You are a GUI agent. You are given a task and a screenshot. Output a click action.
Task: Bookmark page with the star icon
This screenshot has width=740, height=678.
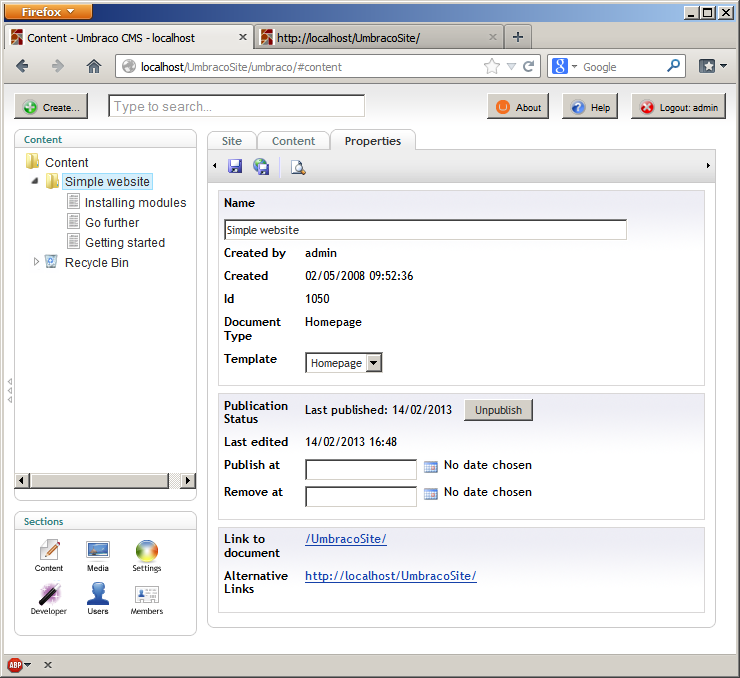pos(491,66)
